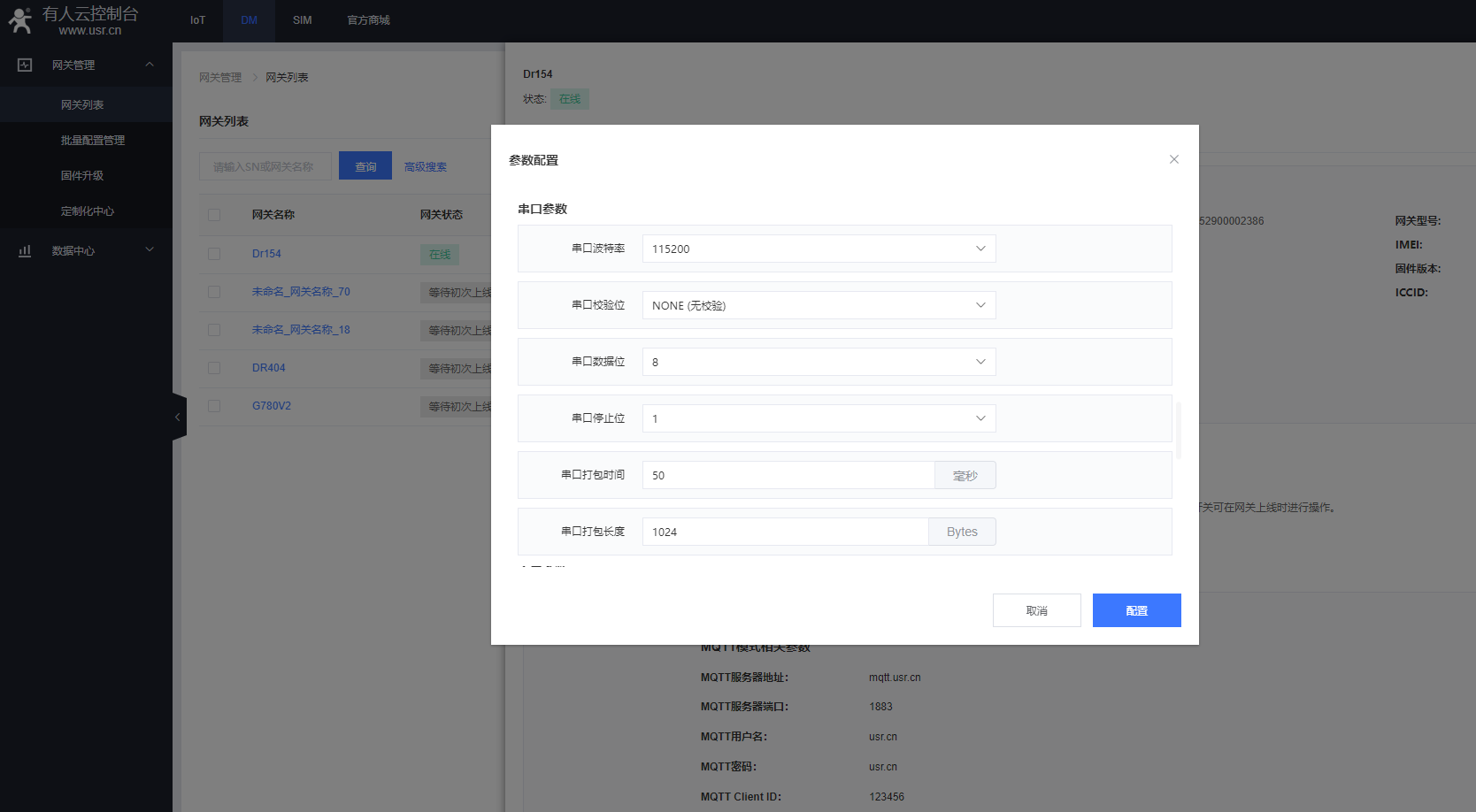Select 定制化中心 in the sidebar

pyautogui.click(x=86, y=211)
